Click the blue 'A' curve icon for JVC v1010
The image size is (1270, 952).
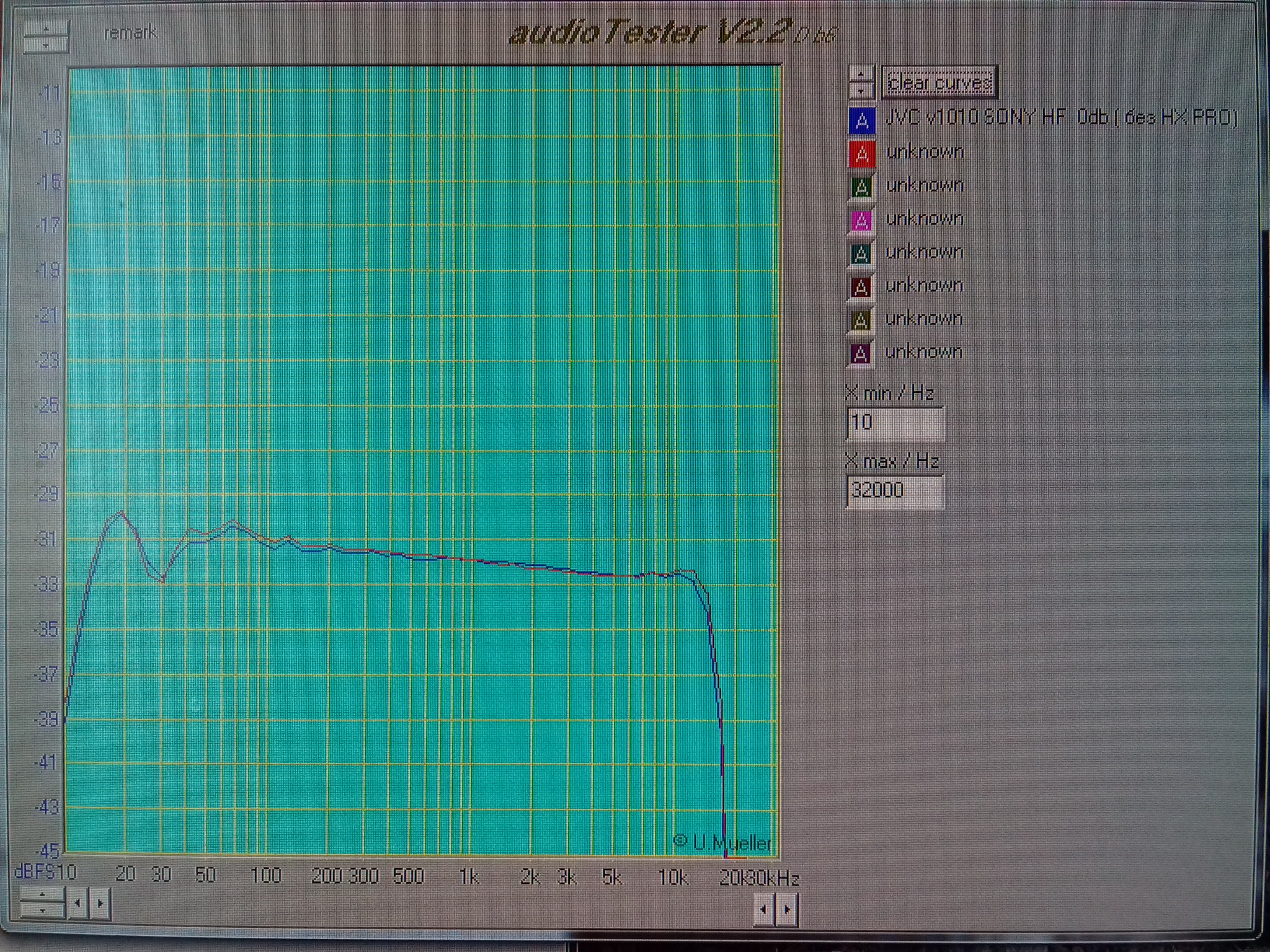coord(861,121)
